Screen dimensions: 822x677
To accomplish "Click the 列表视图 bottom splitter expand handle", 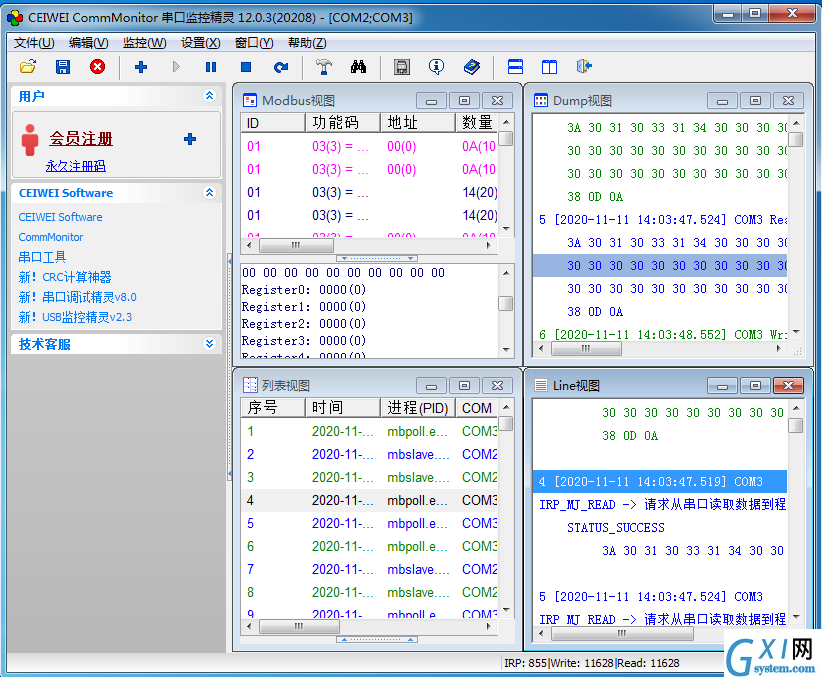I will pyautogui.click(x=376, y=639).
